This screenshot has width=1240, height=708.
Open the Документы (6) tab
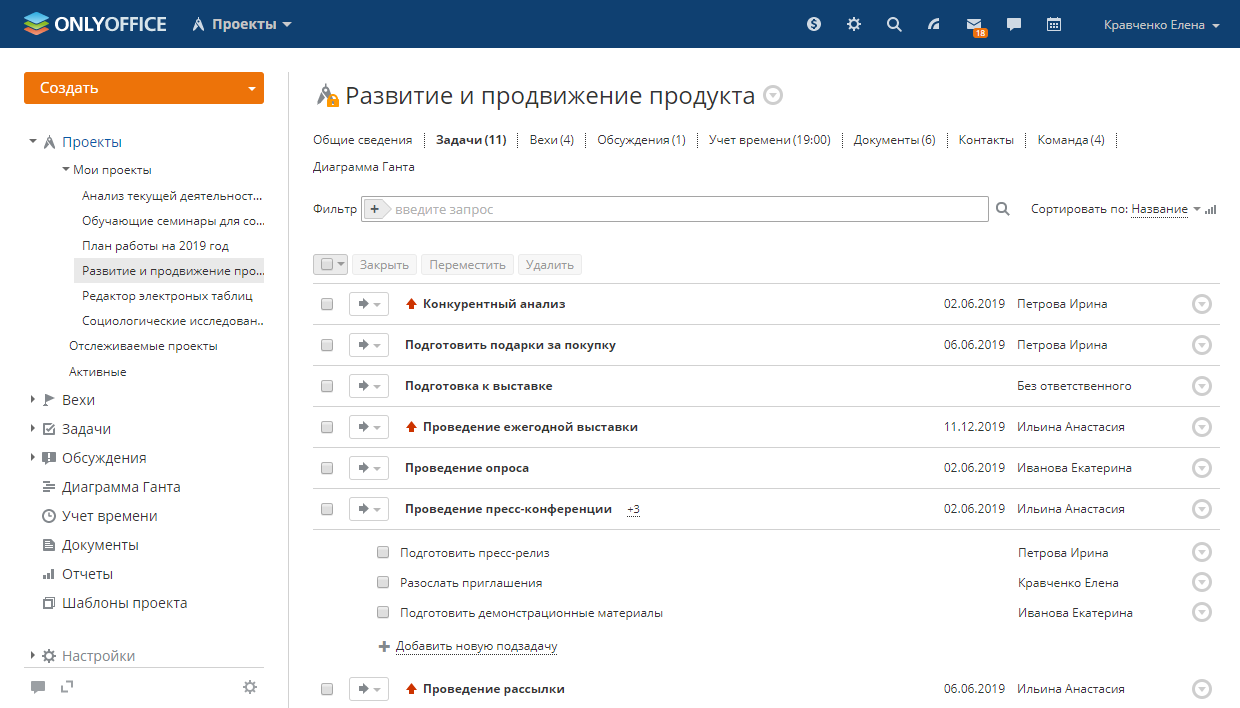894,140
